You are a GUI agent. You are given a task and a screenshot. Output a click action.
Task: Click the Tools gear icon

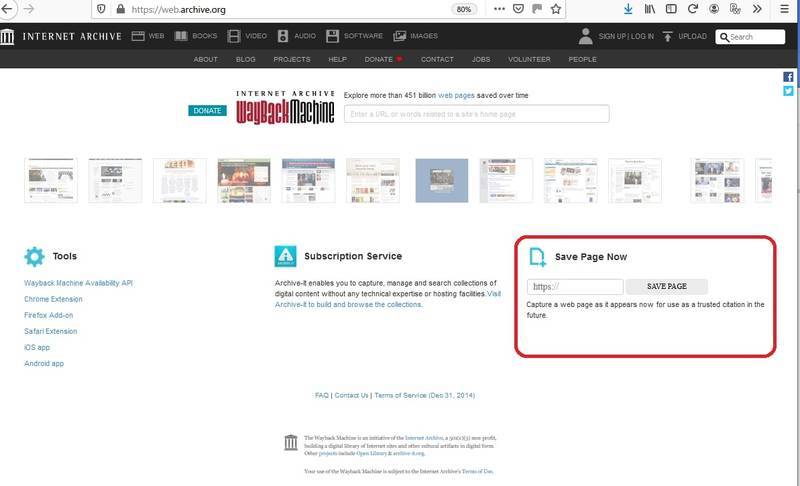click(34, 257)
